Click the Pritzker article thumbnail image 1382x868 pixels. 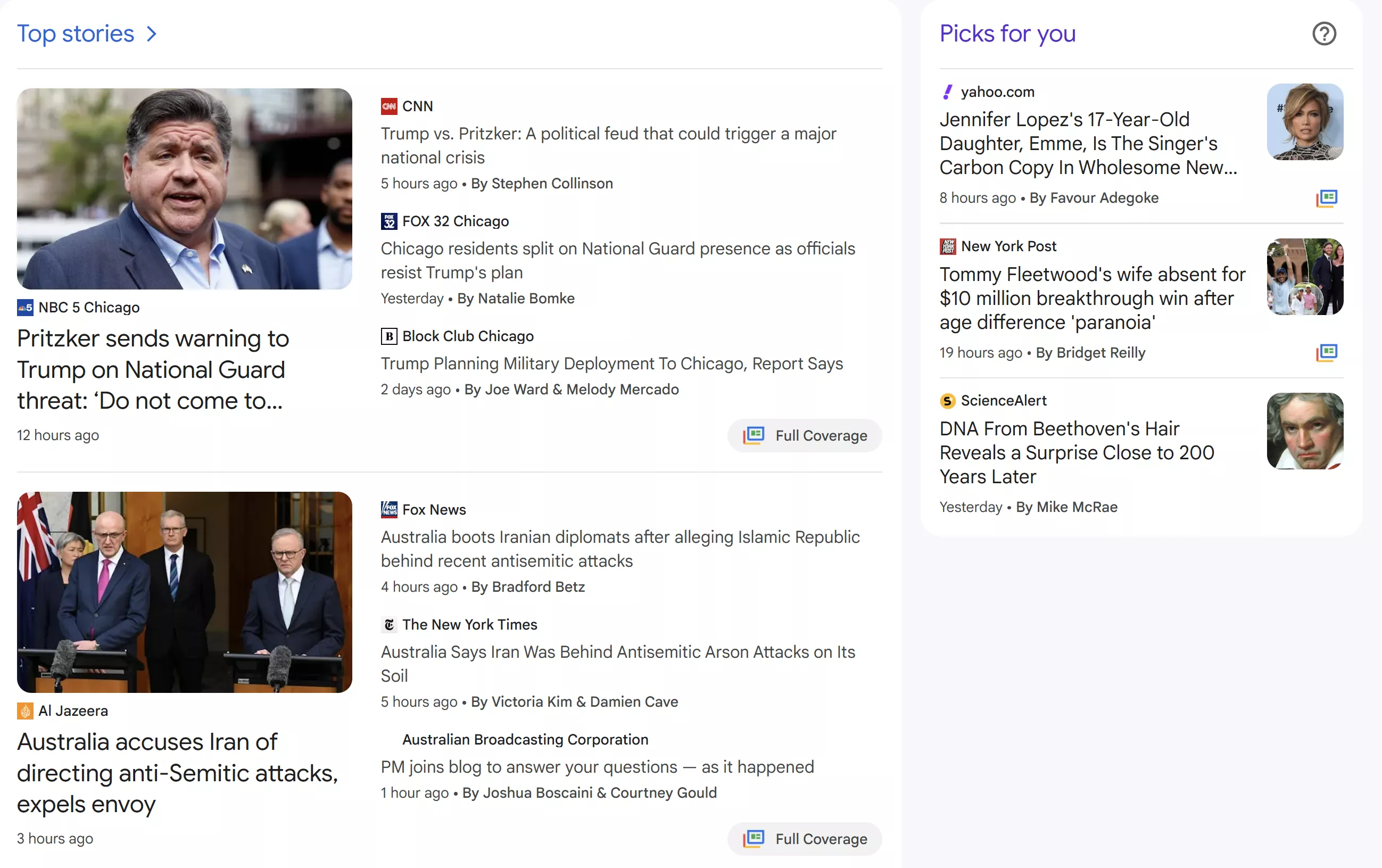184,188
